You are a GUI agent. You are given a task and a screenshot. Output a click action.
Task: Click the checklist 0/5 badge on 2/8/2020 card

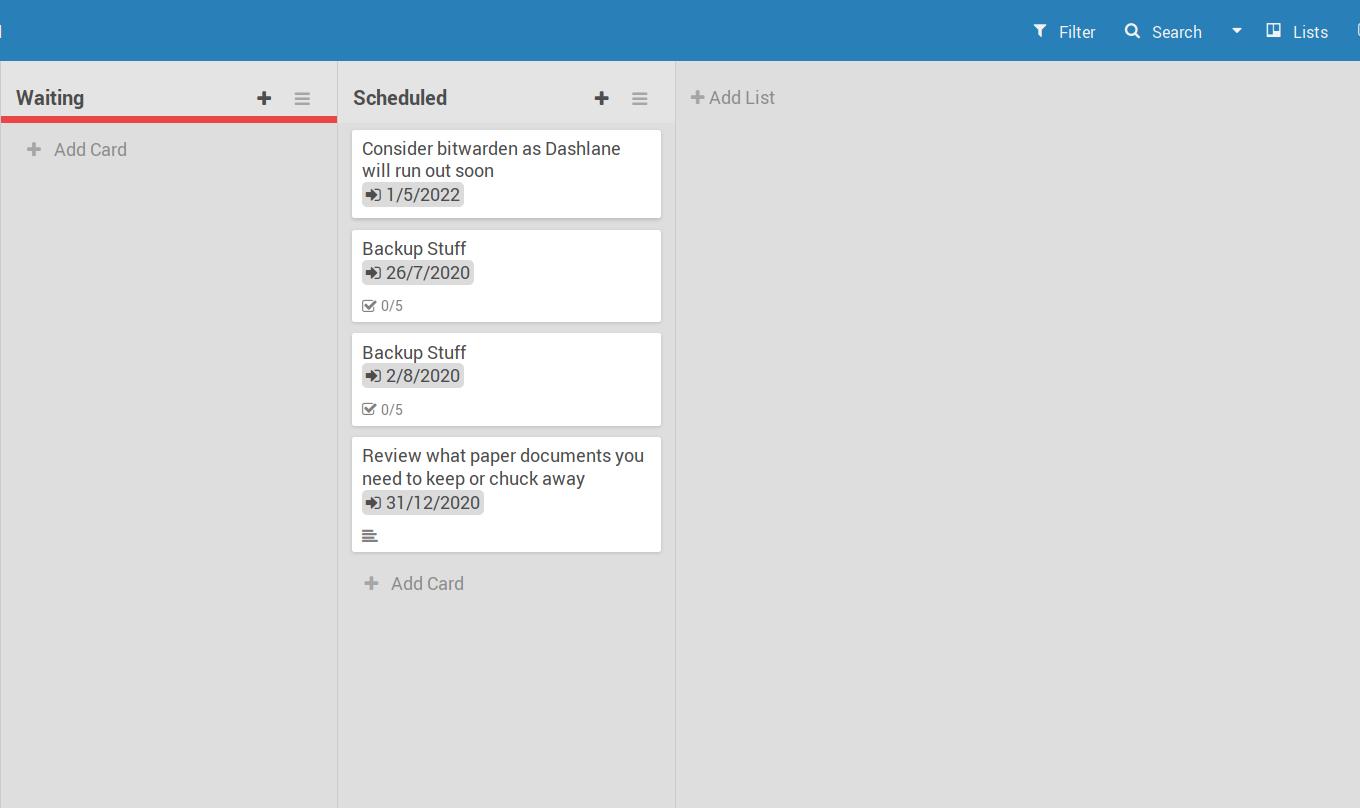click(x=383, y=410)
